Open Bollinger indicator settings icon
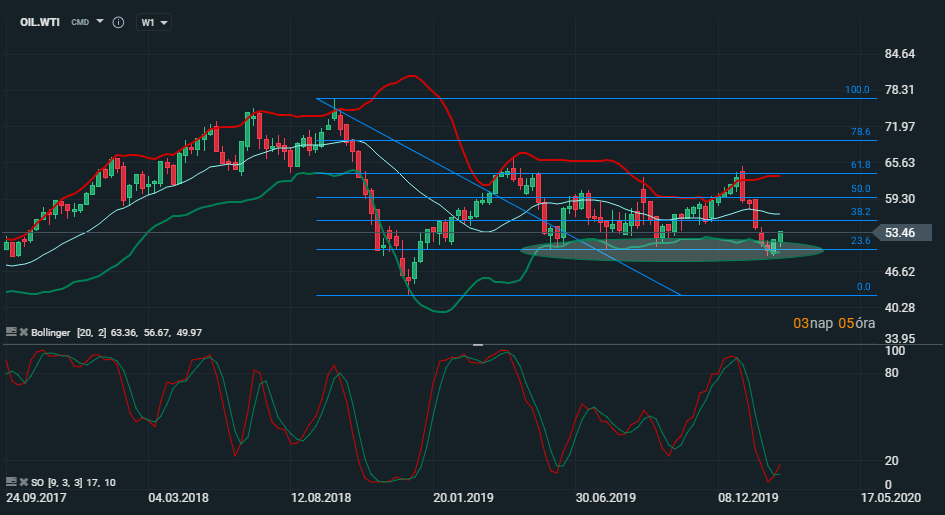Screen dimensions: 945x515 click(10, 331)
